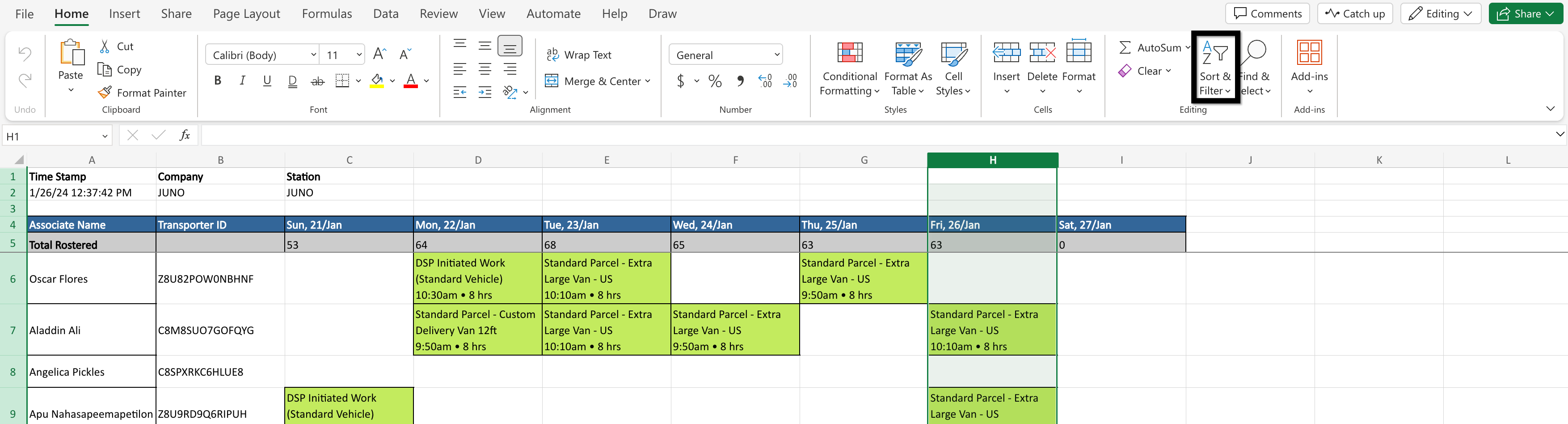
Task: Click the Catch up button
Action: pyautogui.click(x=1355, y=13)
